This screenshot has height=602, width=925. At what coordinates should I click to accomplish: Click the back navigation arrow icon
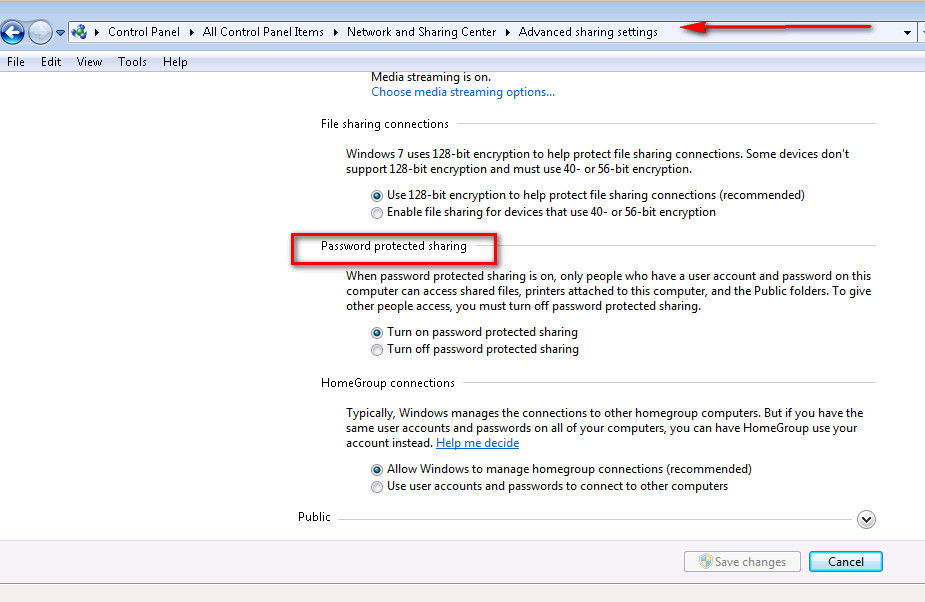pos(13,31)
